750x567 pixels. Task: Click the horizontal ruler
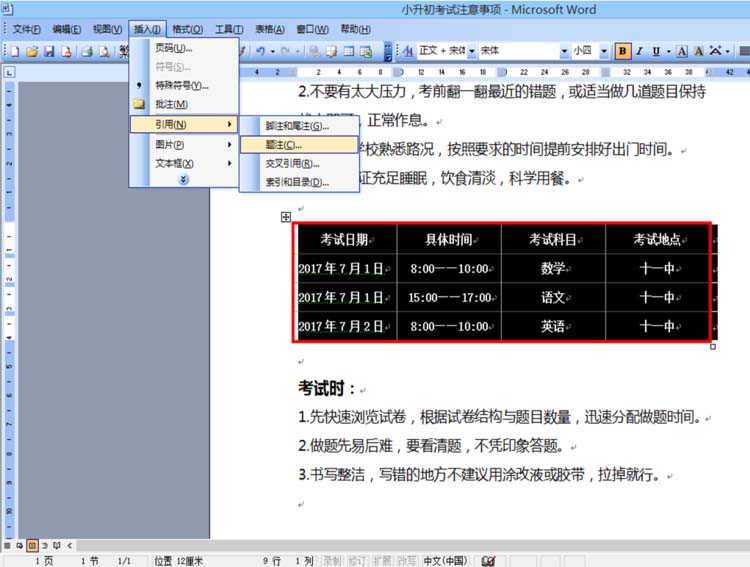coord(480,72)
